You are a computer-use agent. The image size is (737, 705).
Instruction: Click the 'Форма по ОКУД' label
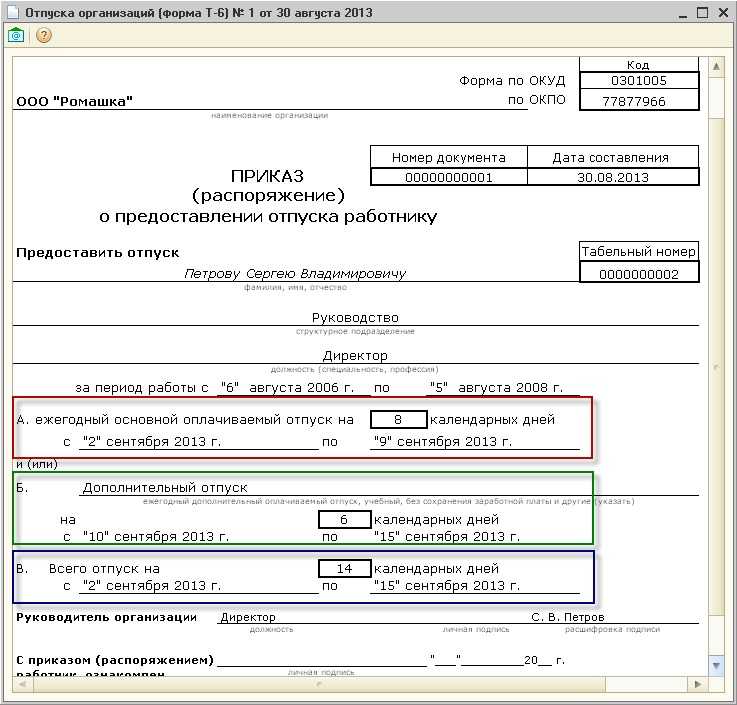click(512, 80)
